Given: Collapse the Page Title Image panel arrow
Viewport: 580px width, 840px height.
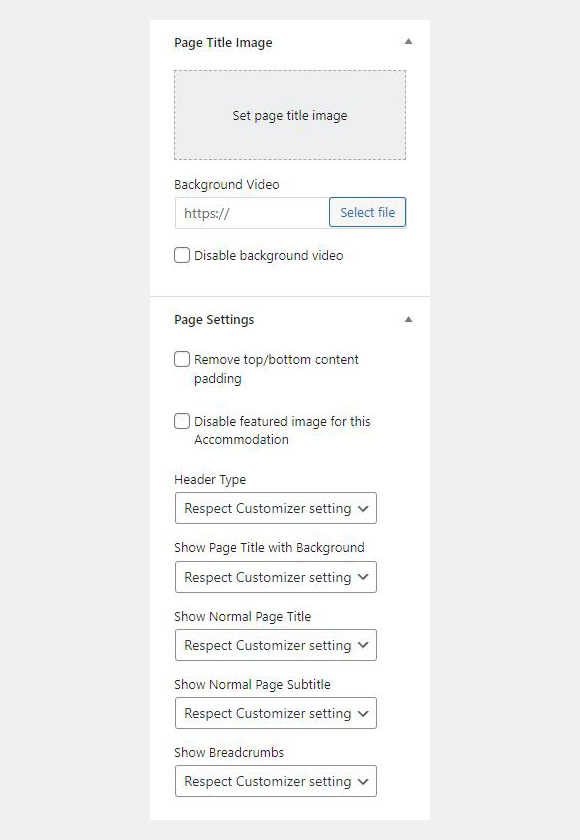Looking at the screenshot, I should (x=408, y=41).
